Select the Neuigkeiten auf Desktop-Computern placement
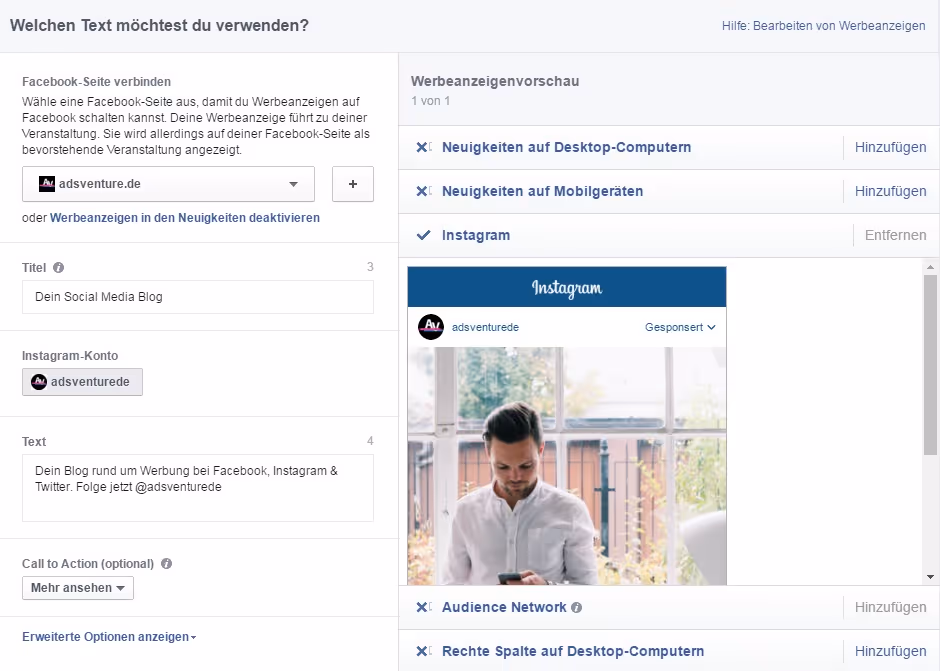Image resolution: width=940 pixels, height=671 pixels. pyautogui.click(x=567, y=148)
